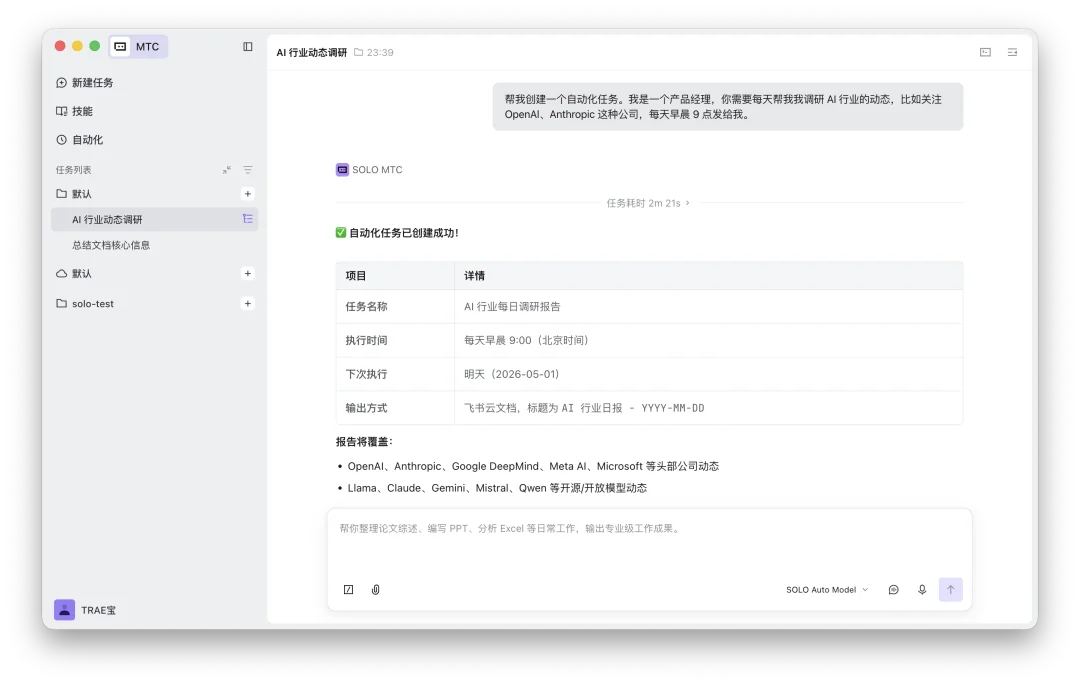Add task to cloud 默认 folder

(248, 273)
